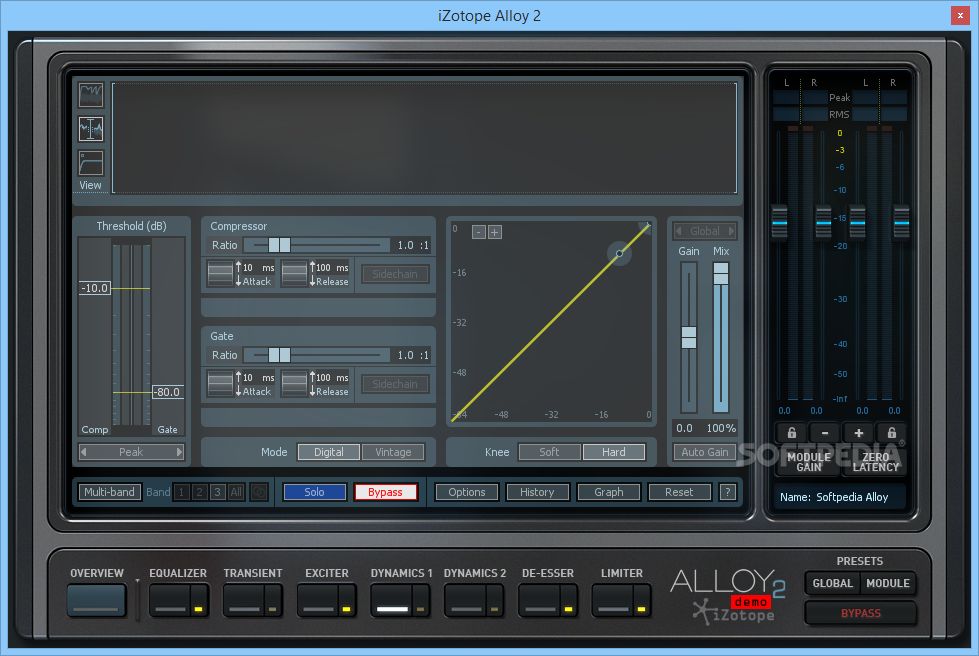Open the De-Esser module

tap(539, 600)
